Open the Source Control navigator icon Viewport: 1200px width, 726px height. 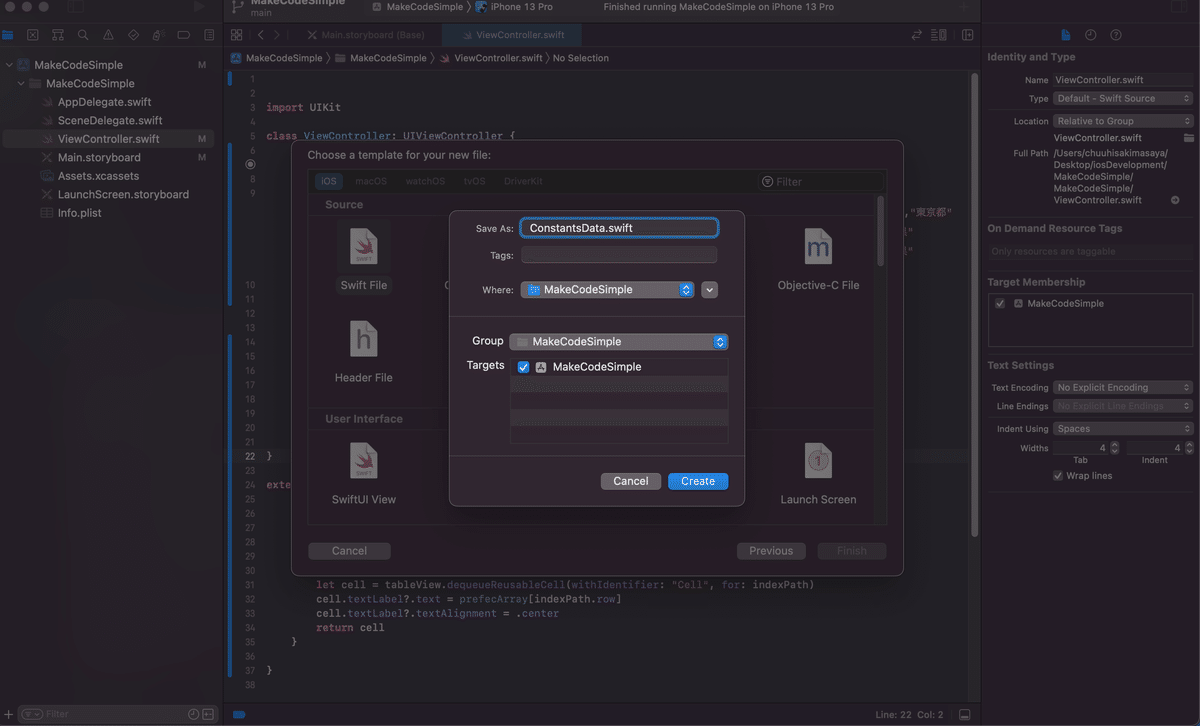(x=32, y=35)
